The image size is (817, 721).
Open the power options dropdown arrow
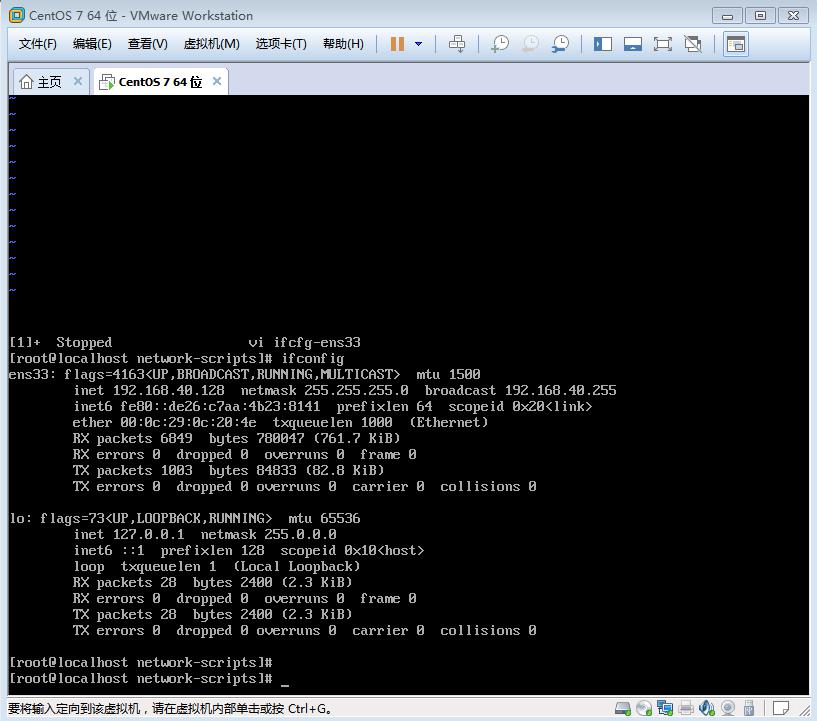pyautogui.click(x=418, y=44)
